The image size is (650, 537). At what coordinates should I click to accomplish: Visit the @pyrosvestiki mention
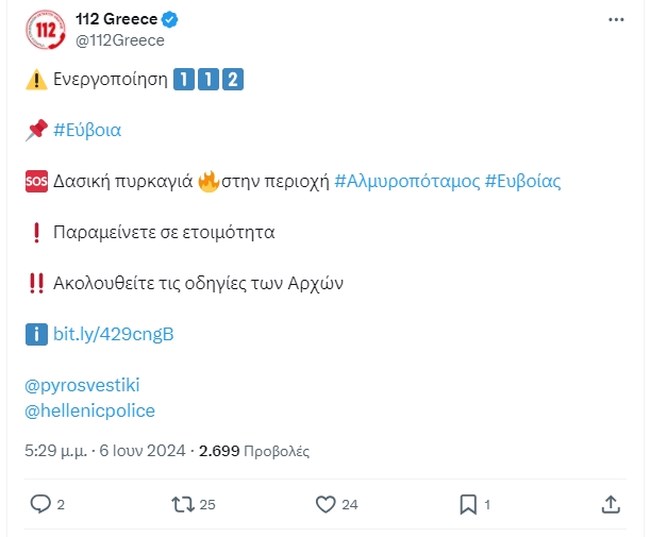tap(84, 385)
